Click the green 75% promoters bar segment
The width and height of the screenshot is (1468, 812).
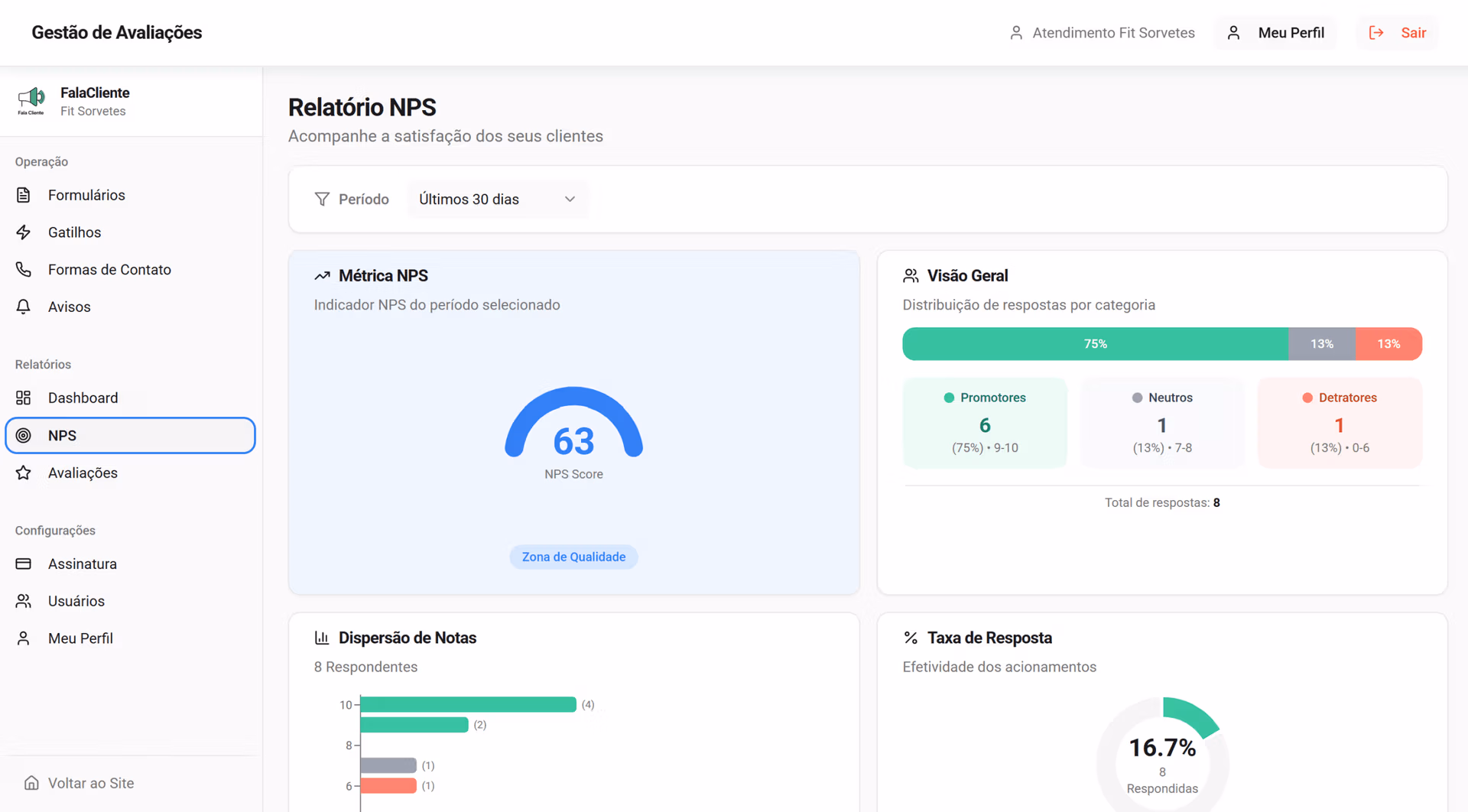[x=1095, y=344]
